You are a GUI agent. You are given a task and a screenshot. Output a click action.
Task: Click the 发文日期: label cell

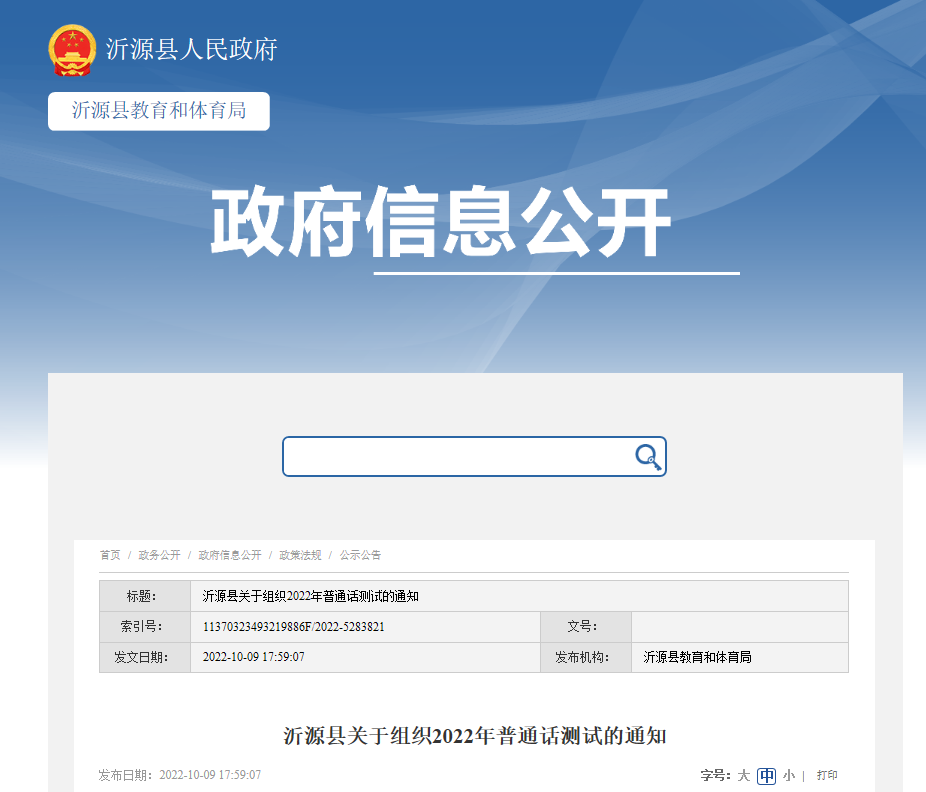[x=145, y=657]
